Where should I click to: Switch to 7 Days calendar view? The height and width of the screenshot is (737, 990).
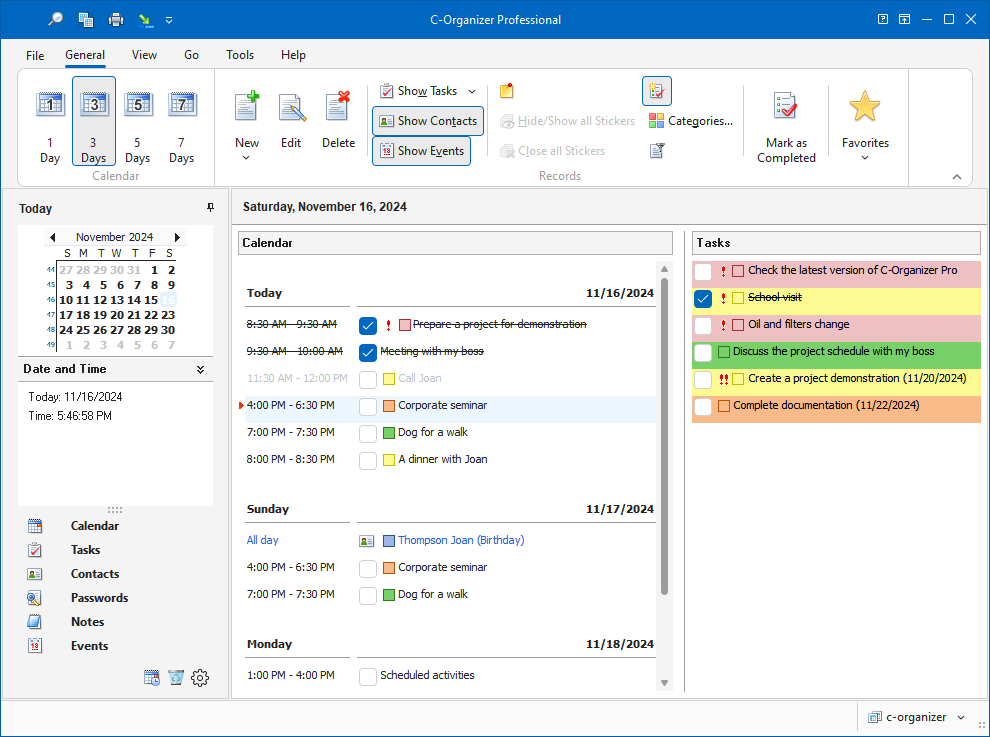point(182,121)
